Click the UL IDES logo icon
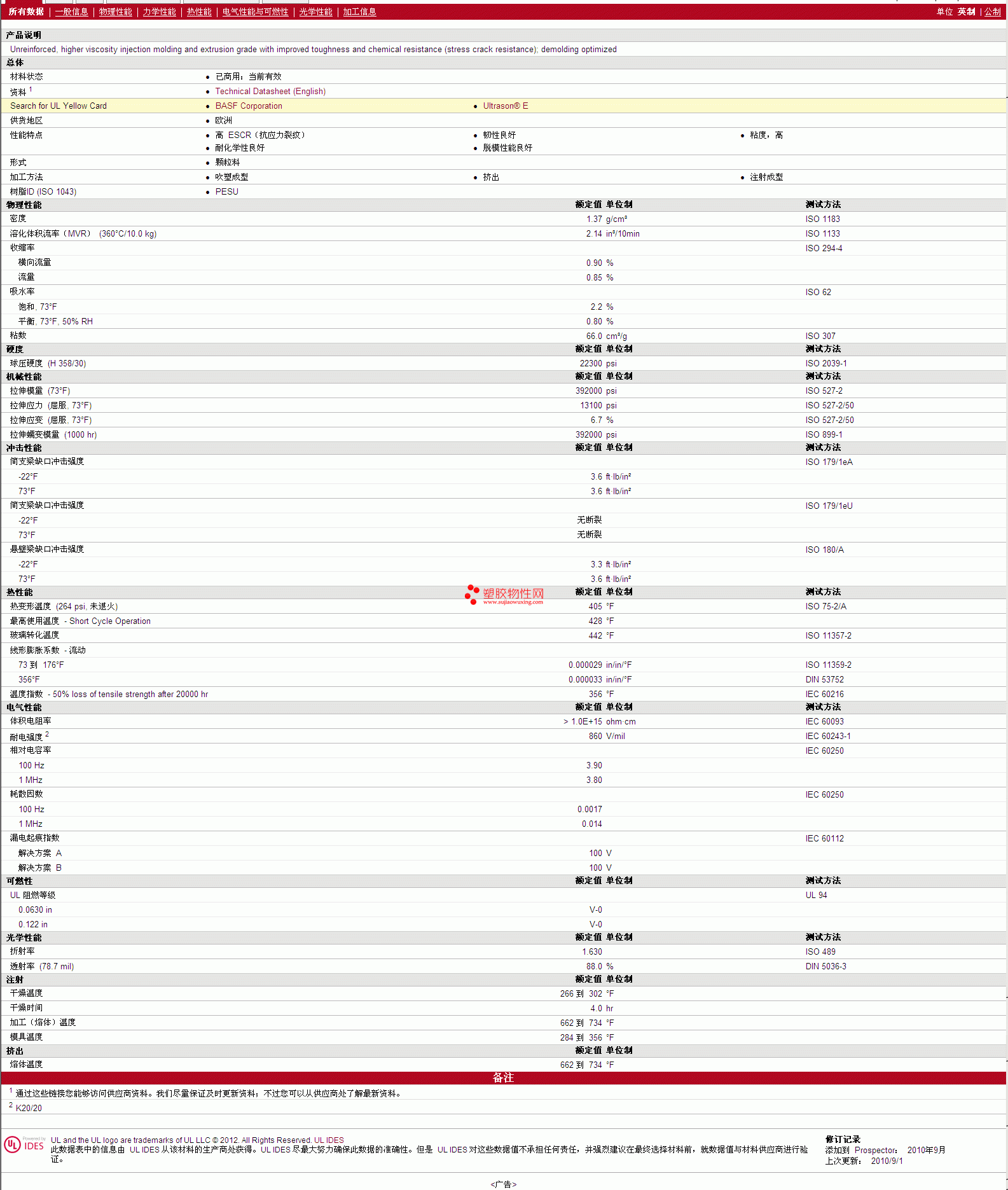 24,1145
